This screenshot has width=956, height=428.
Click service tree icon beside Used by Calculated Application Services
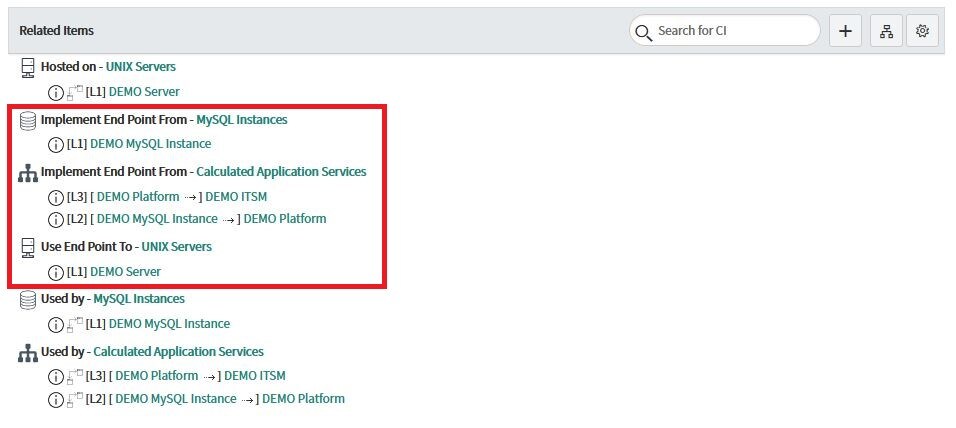tap(28, 354)
